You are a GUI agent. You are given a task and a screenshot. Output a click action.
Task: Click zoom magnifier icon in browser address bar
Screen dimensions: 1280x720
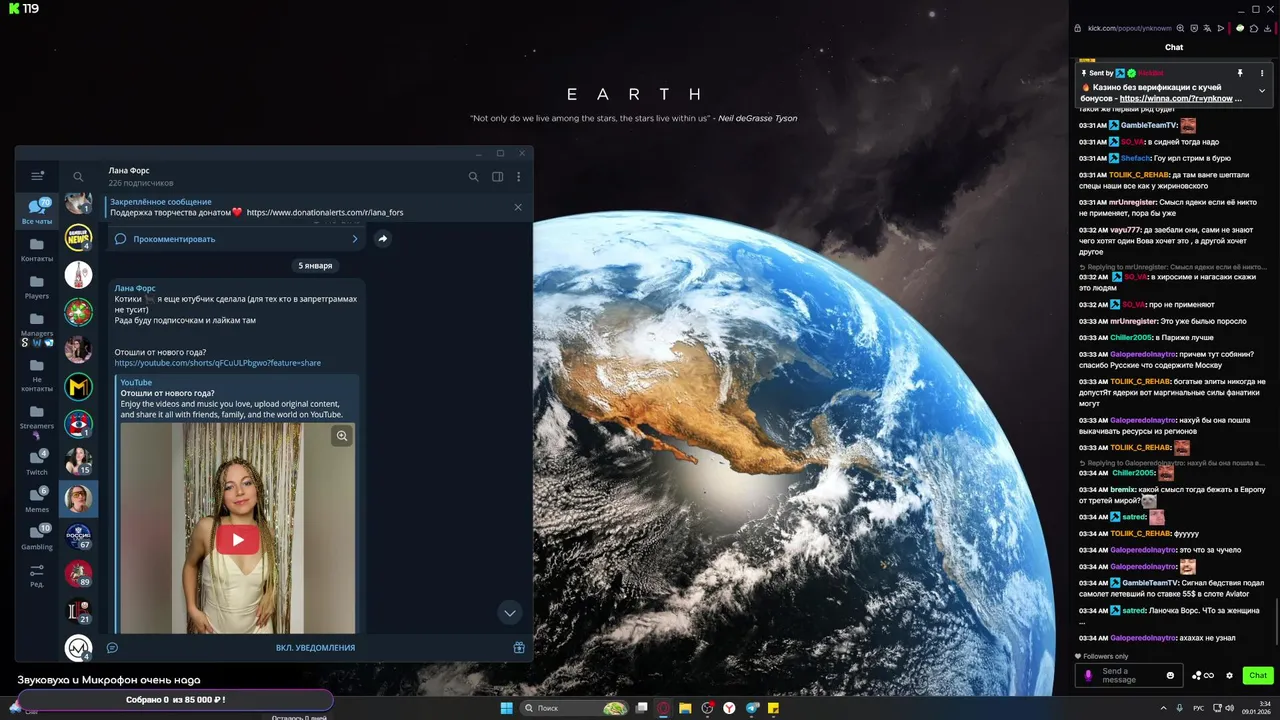1180,28
